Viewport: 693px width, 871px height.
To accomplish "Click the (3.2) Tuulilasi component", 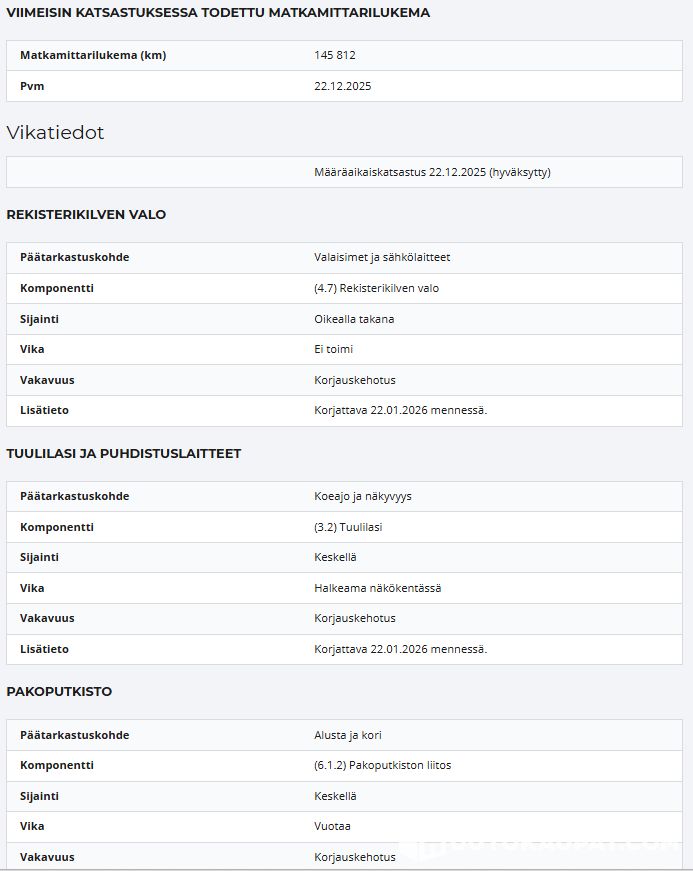I will [348, 527].
